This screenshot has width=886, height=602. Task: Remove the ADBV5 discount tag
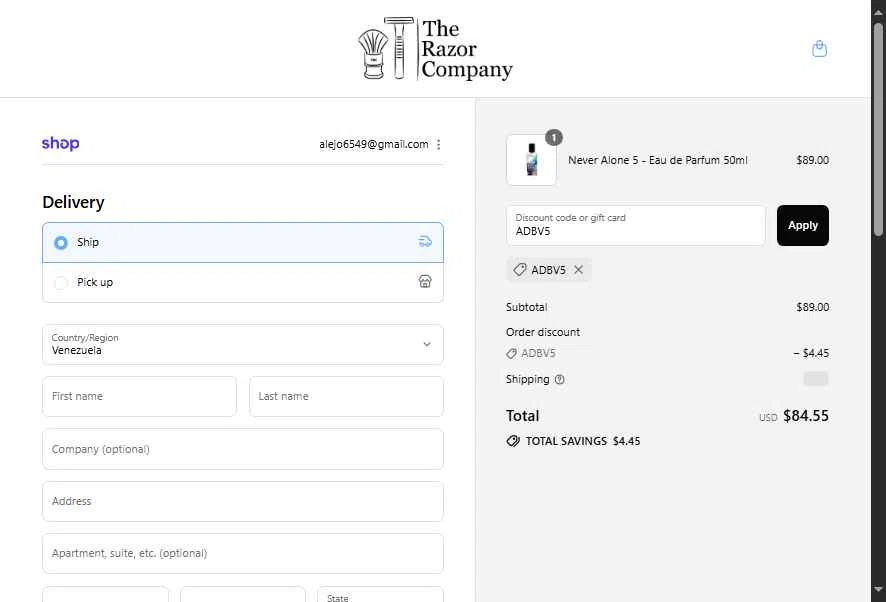(578, 270)
